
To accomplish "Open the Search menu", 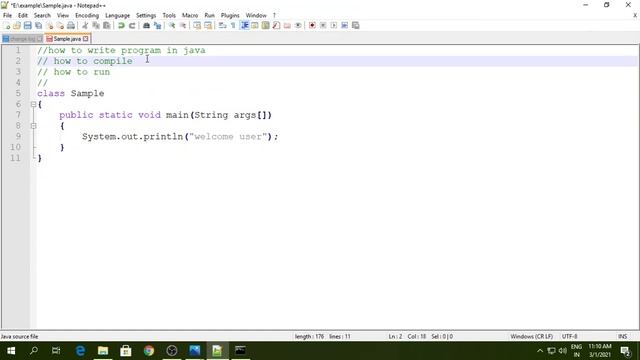I will pos(42,15).
